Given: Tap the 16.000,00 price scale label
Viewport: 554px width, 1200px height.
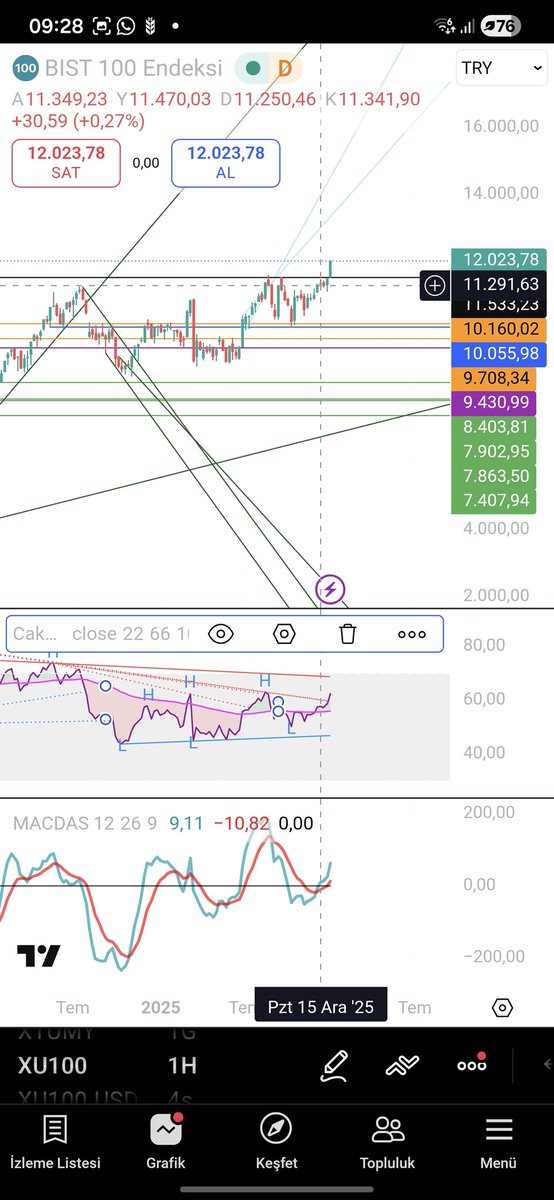Looking at the screenshot, I should pos(500,126).
